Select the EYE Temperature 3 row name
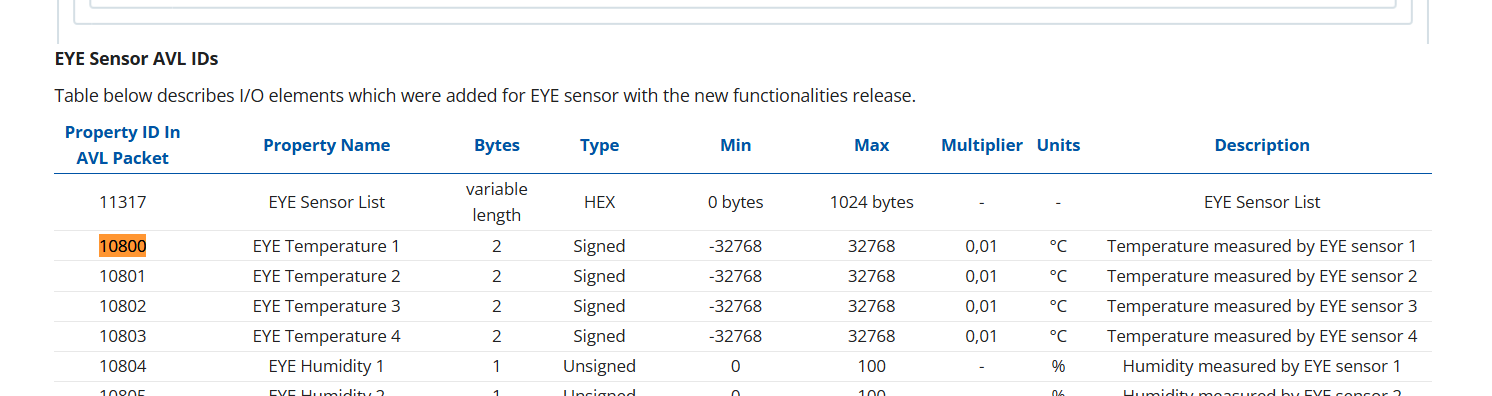This screenshot has width=1492, height=396. point(327,306)
